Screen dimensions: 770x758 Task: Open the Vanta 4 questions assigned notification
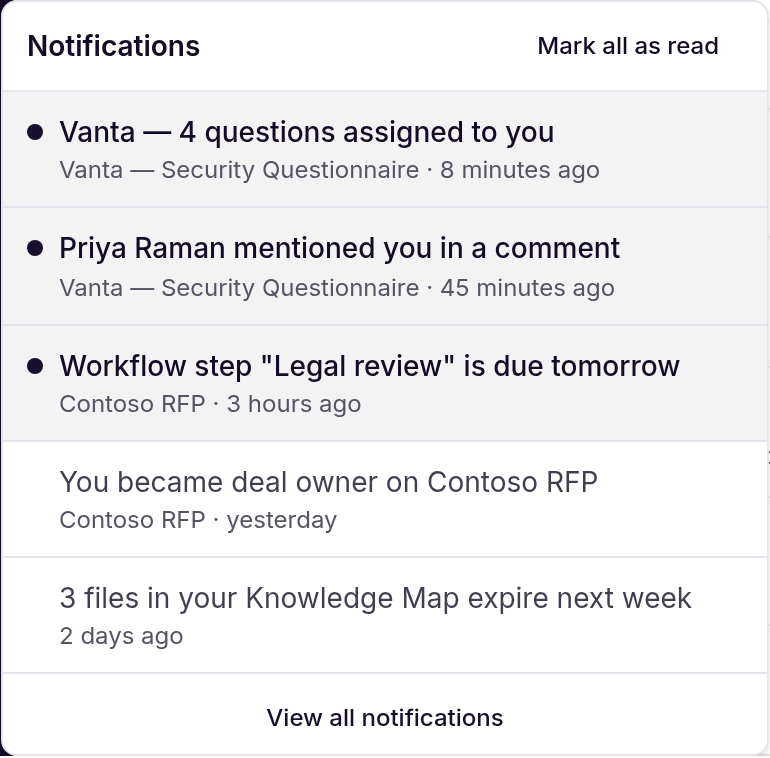tap(385, 149)
